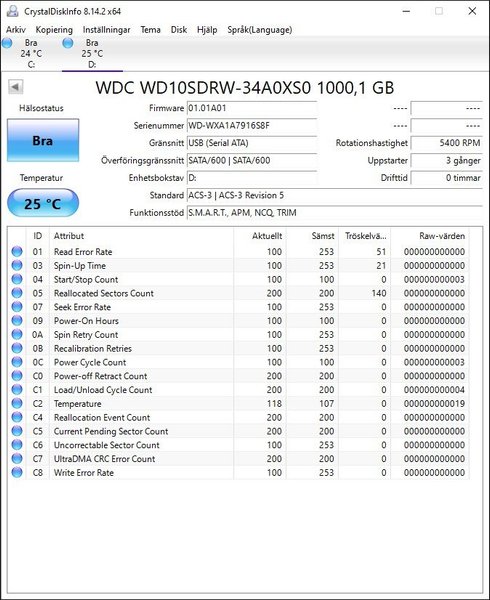
Task: Click the blue status orb for drive D:
Action: coord(68,43)
